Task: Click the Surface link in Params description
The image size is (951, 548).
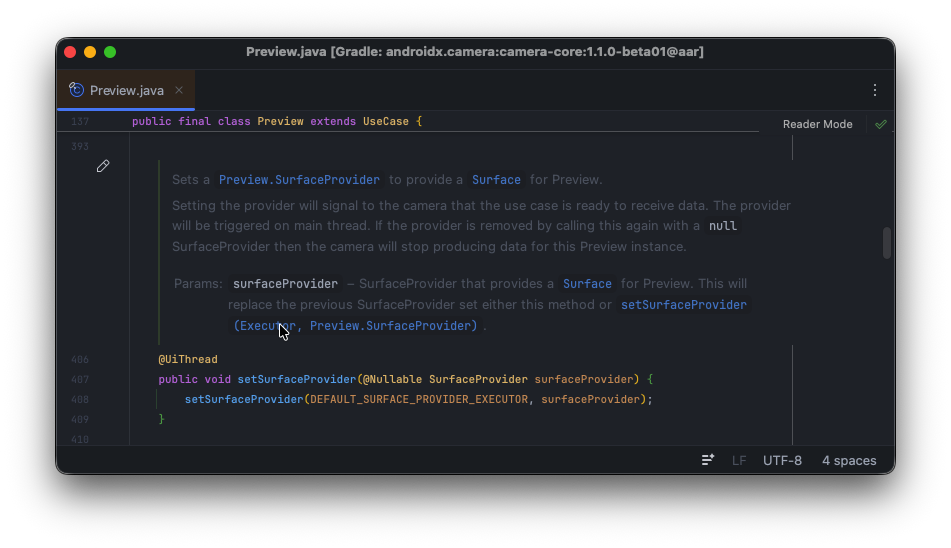Action: (x=587, y=284)
